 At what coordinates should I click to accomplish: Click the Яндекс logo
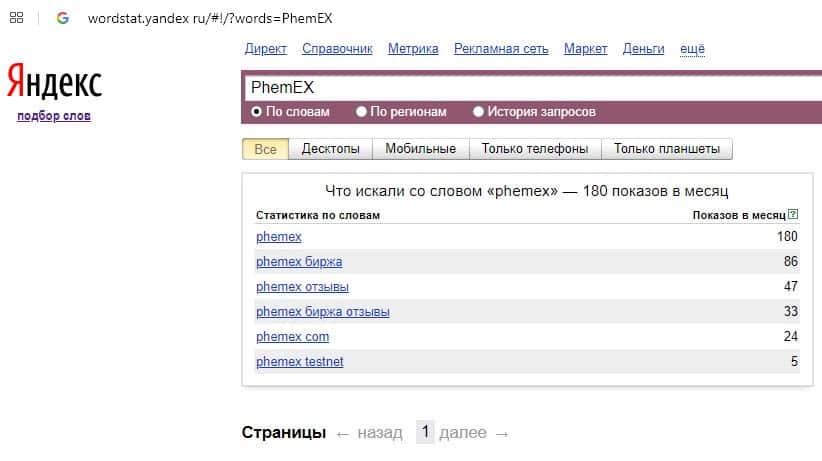[54, 82]
